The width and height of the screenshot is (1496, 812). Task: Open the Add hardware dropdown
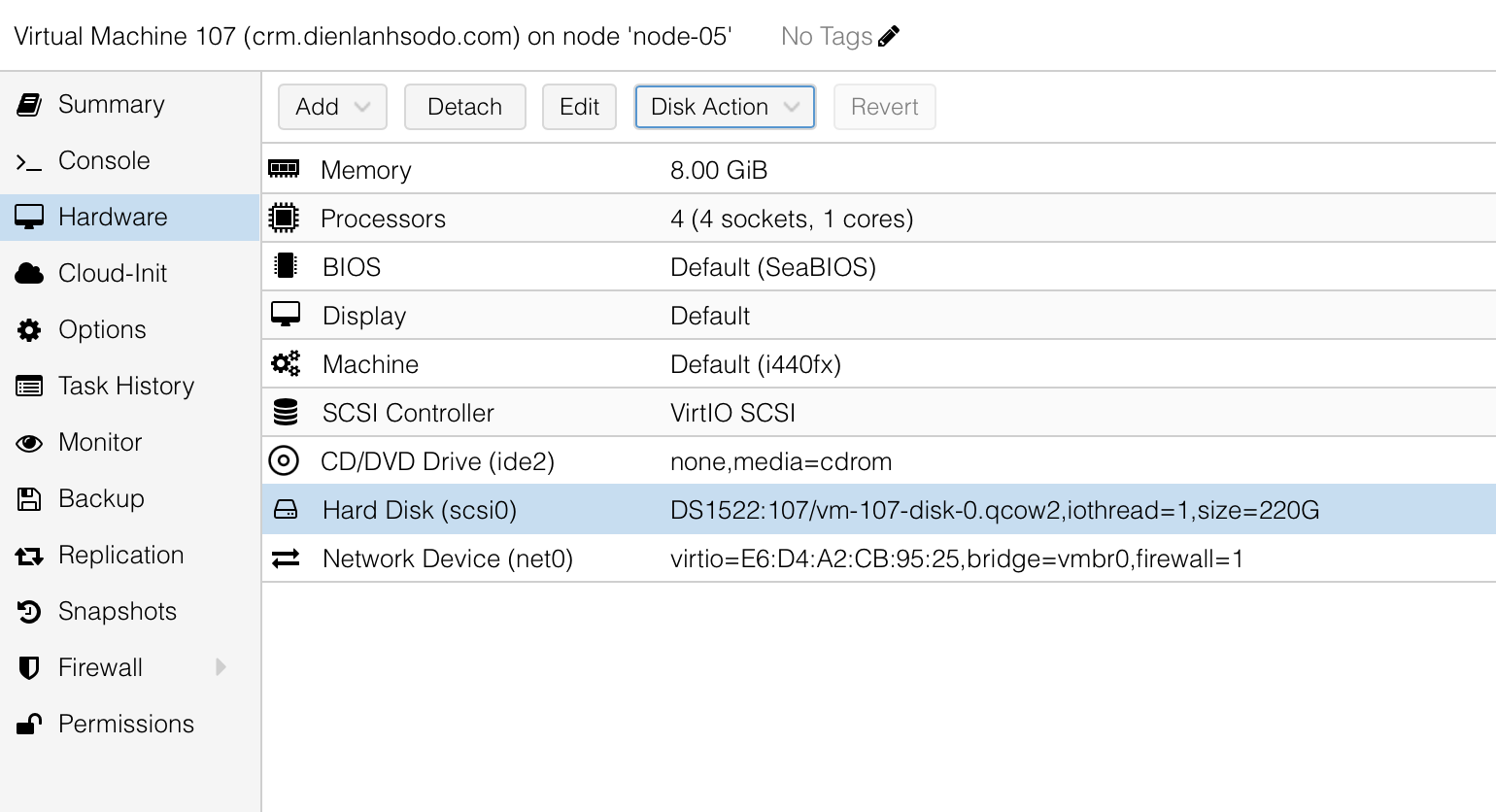click(x=332, y=107)
